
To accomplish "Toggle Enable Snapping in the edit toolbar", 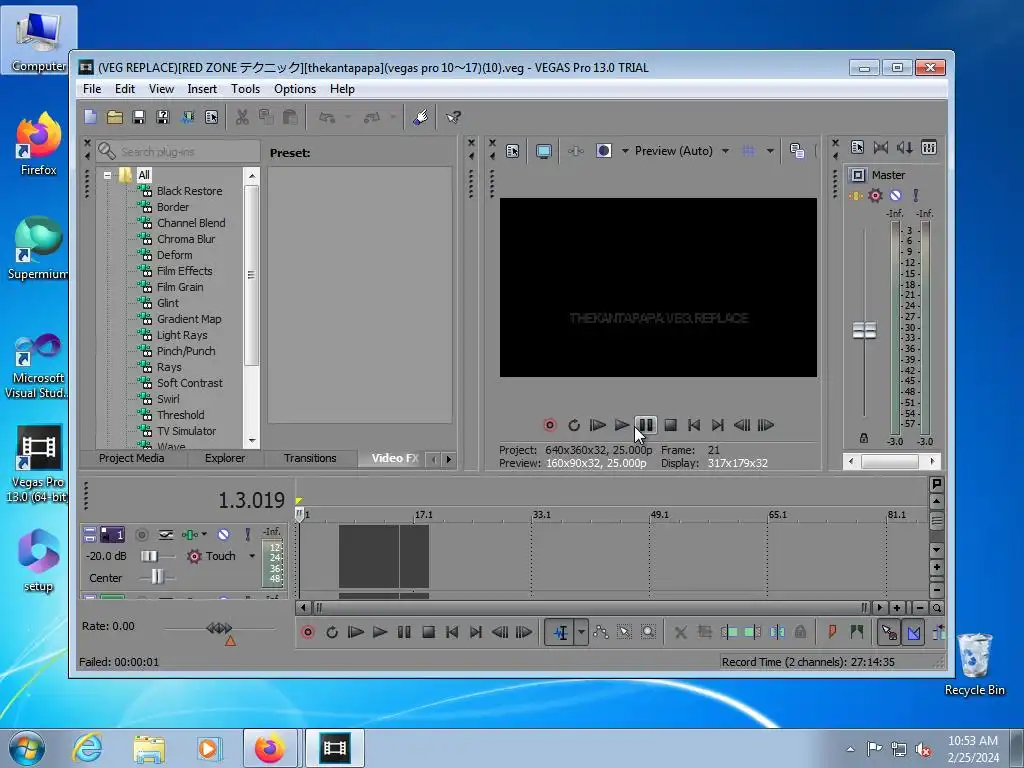I will click(x=889, y=632).
